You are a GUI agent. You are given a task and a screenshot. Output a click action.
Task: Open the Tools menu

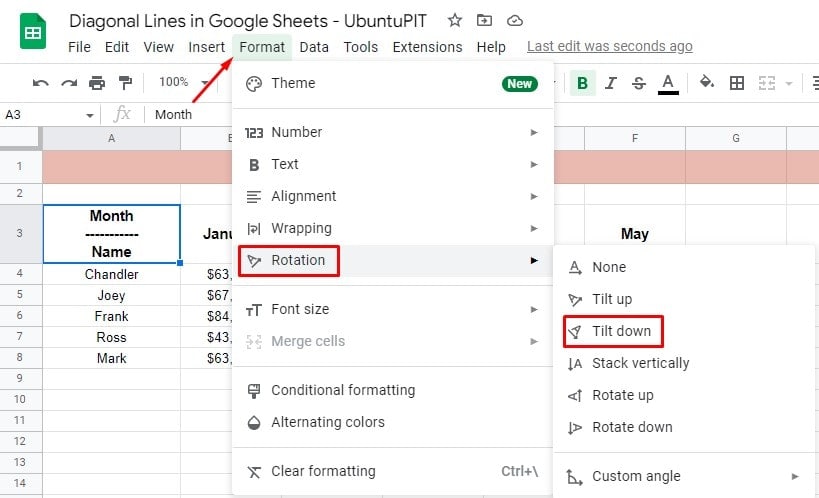point(360,47)
